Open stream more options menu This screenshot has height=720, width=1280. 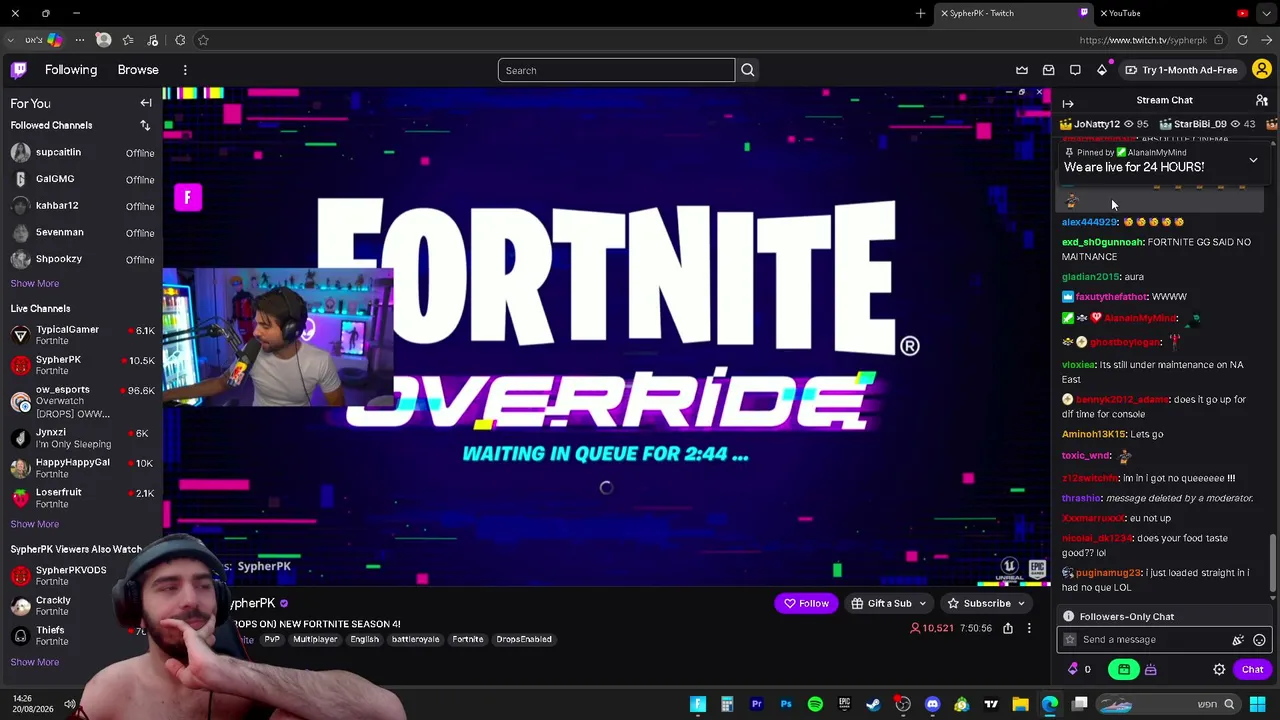tap(1029, 628)
